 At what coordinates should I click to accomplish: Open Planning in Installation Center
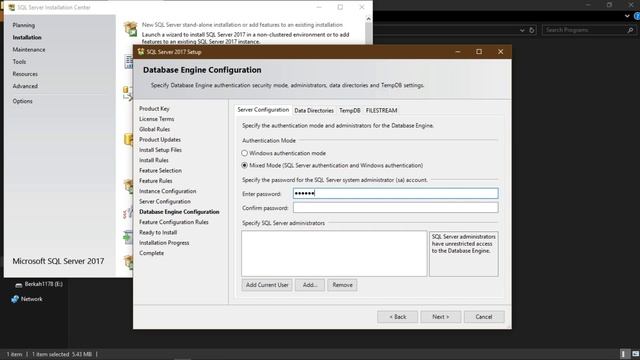point(23,25)
